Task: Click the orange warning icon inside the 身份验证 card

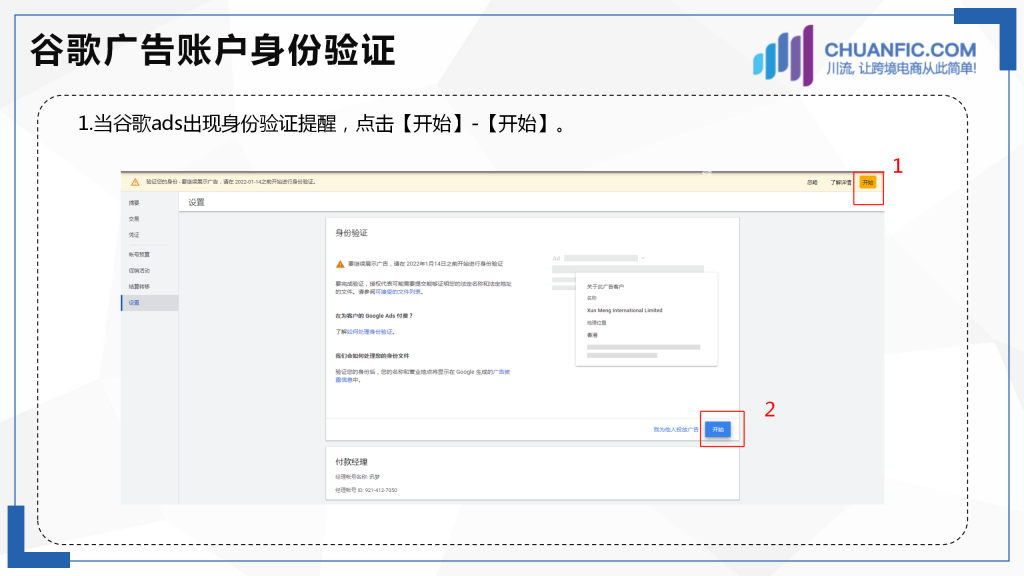Action: click(340, 264)
